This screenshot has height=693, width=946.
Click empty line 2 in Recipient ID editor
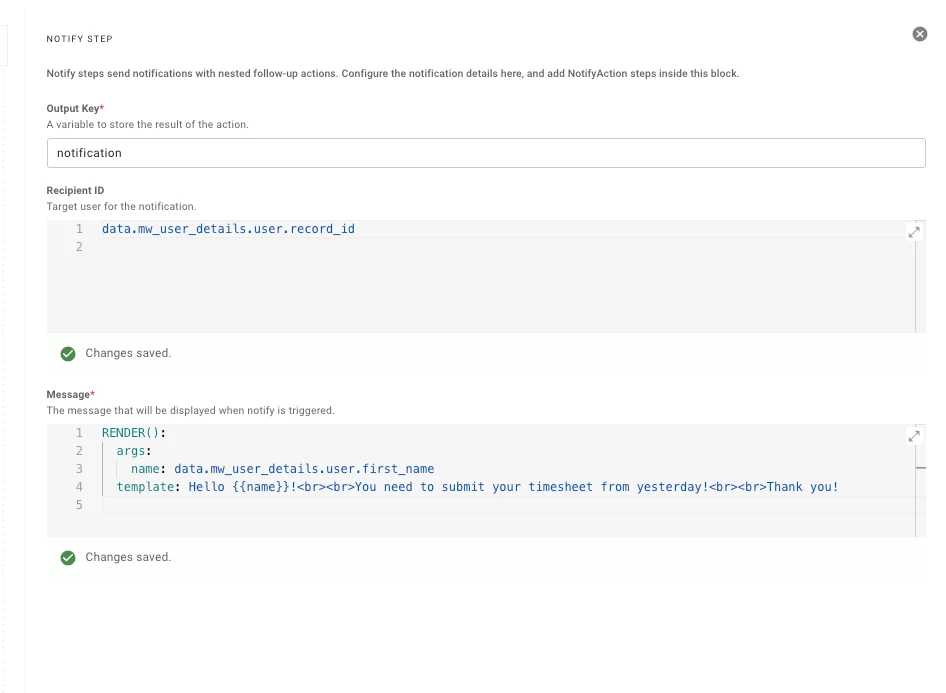[400, 247]
